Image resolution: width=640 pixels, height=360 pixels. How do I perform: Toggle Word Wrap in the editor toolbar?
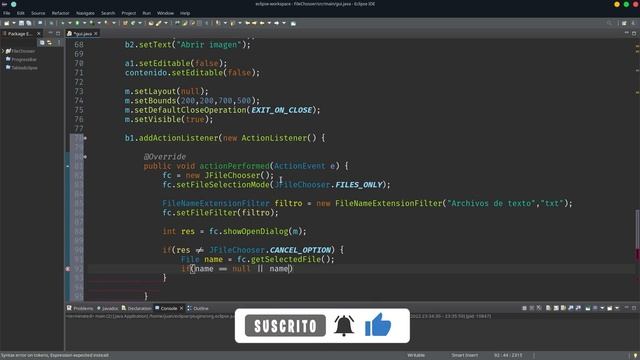(192, 23)
